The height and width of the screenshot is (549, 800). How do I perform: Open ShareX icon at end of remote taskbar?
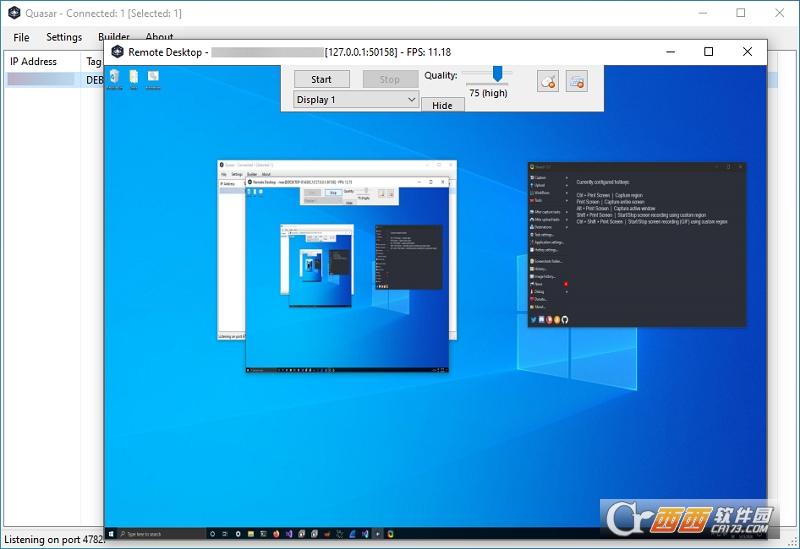390,534
